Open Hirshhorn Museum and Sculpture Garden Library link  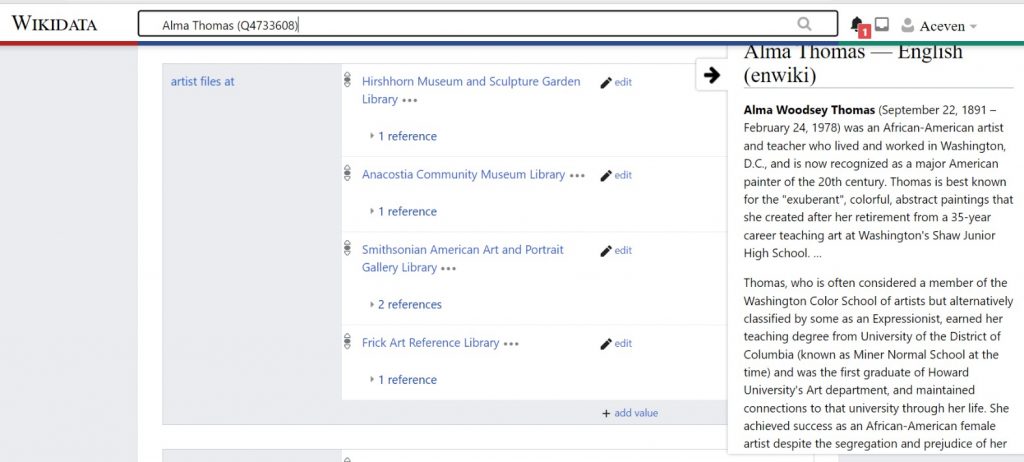point(471,90)
